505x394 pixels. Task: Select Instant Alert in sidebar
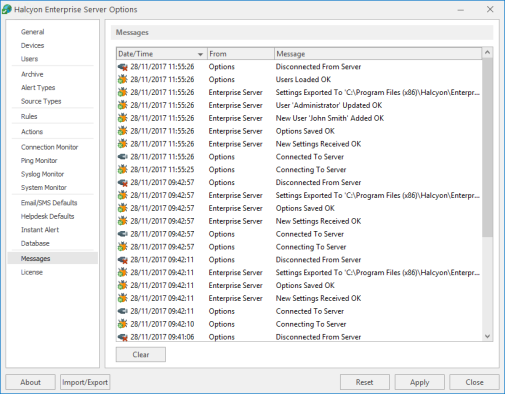[x=40, y=230]
